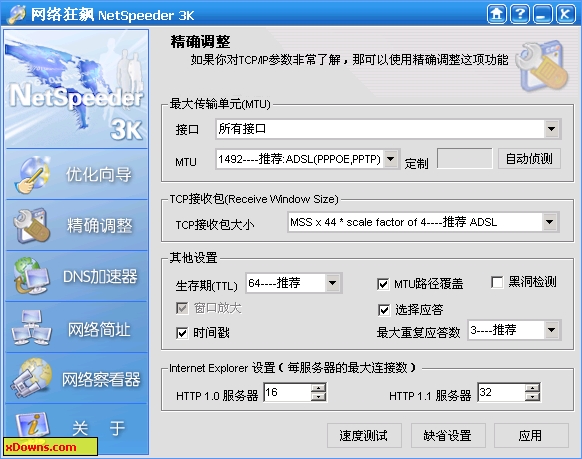Viewport: 582px width, 459px height.
Task: Click the NetSpeeder app icon in title bar
Action: point(16,15)
